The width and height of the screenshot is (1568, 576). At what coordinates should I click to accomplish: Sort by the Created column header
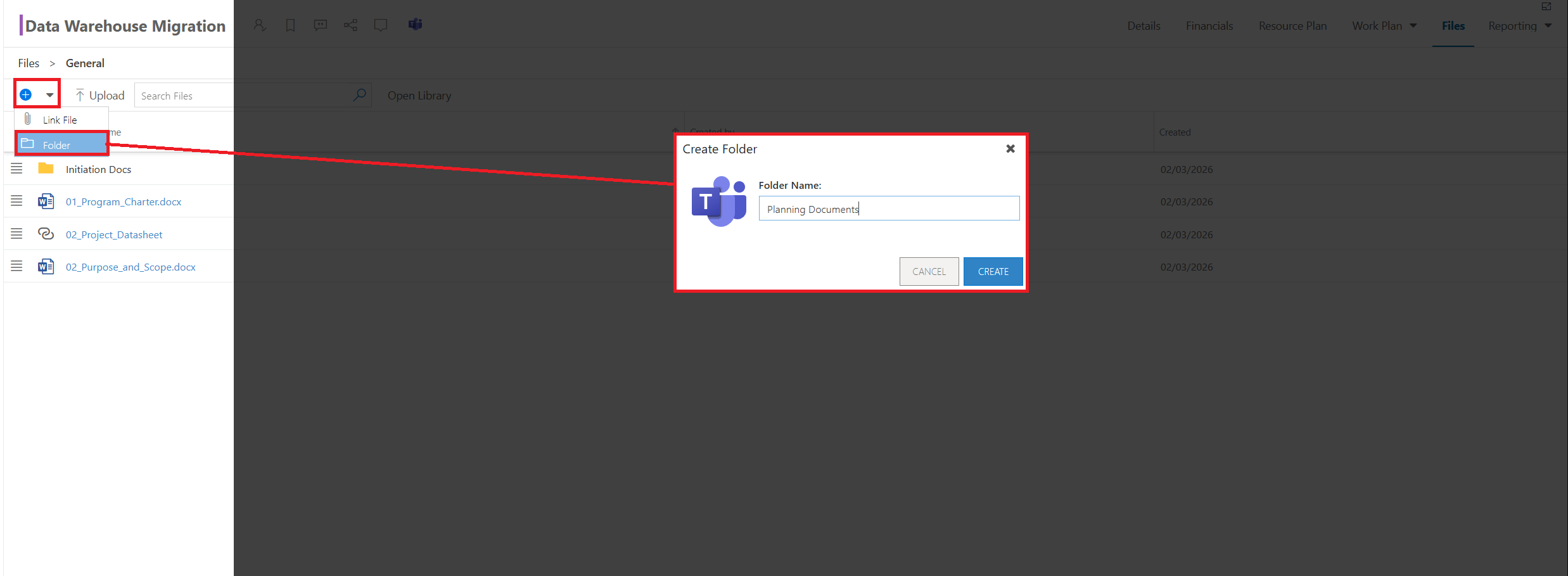click(x=1175, y=132)
